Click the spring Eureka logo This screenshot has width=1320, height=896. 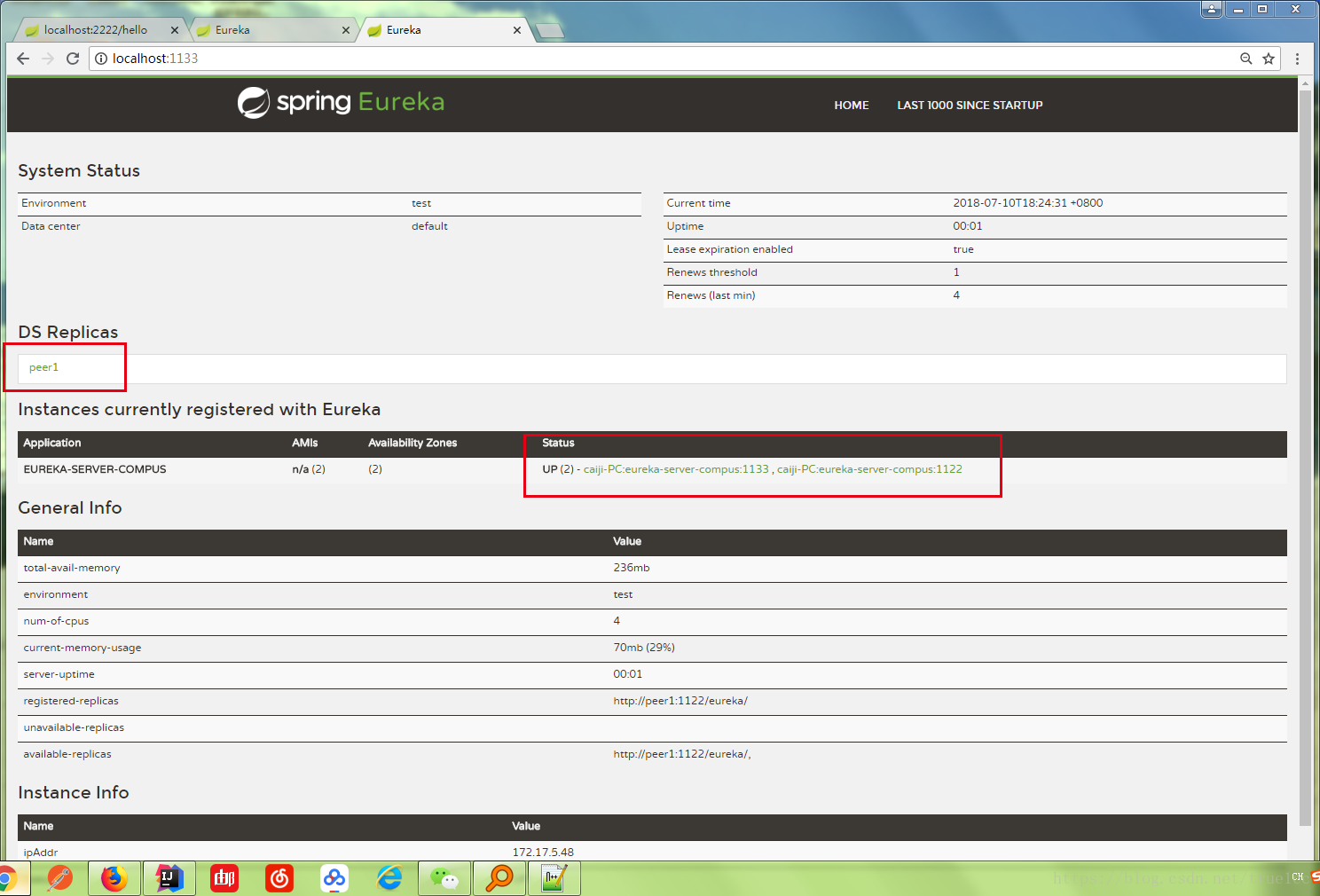(341, 103)
